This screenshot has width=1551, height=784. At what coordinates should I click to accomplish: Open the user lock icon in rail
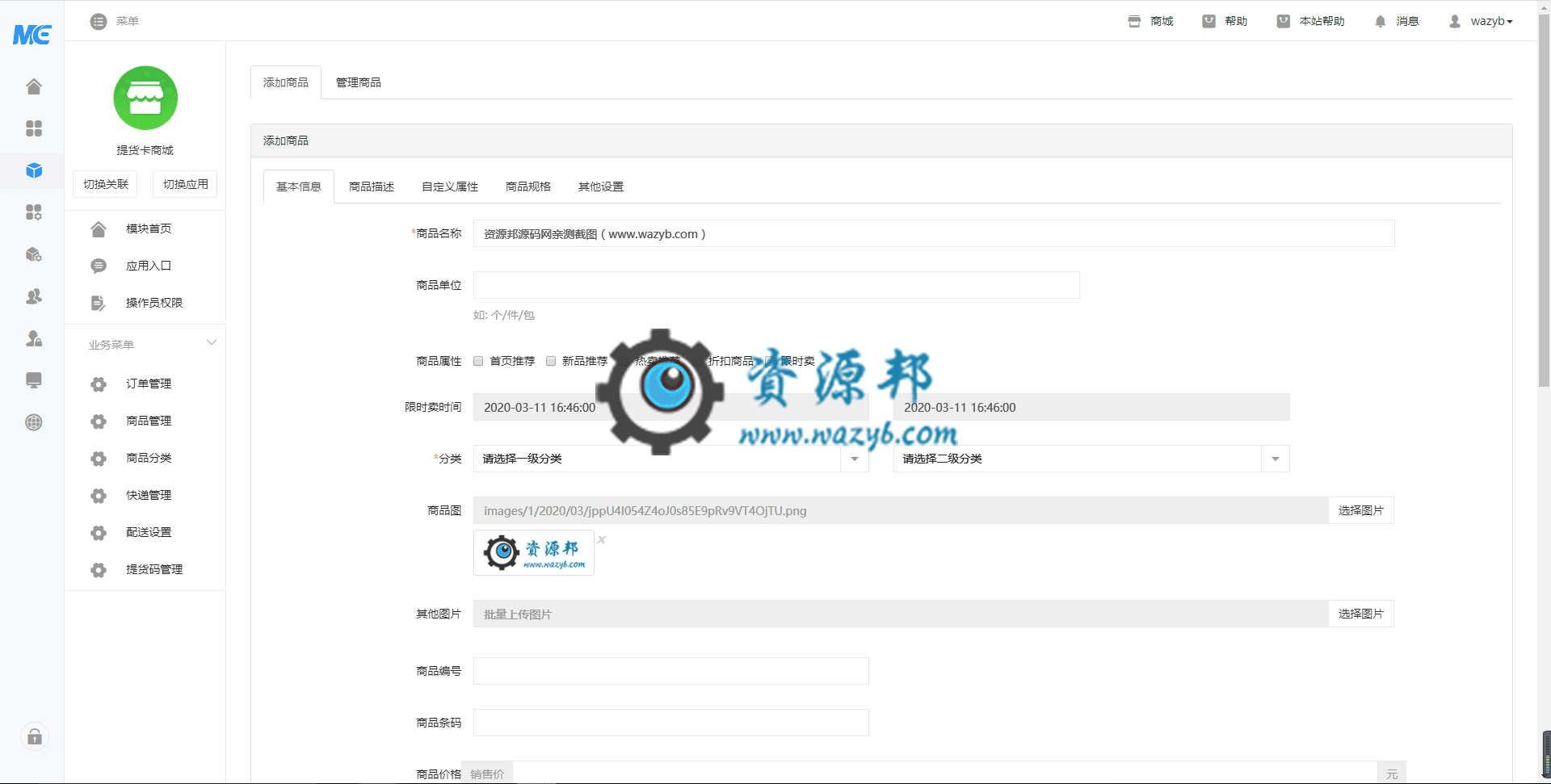click(34, 338)
